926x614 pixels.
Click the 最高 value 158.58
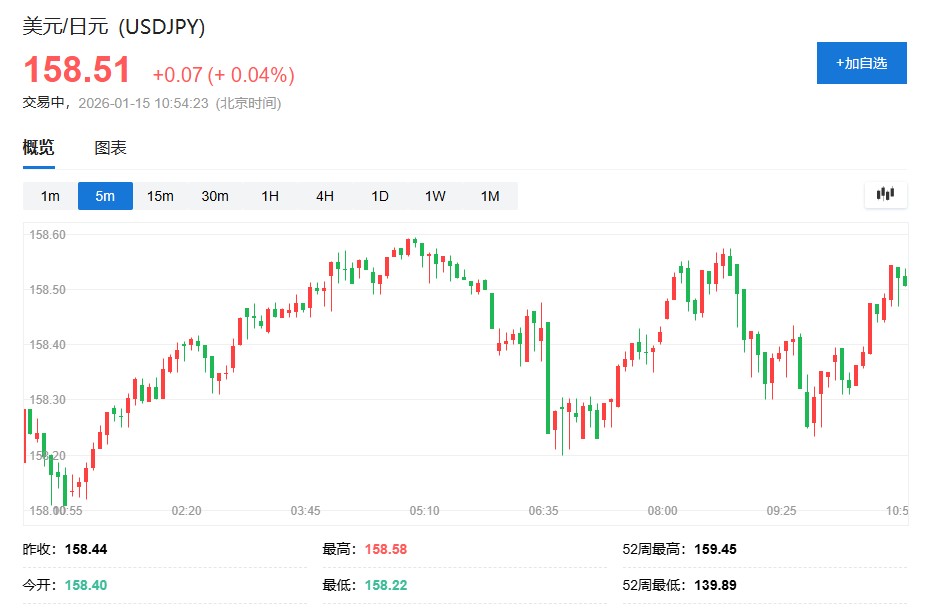pyautogui.click(x=385, y=549)
